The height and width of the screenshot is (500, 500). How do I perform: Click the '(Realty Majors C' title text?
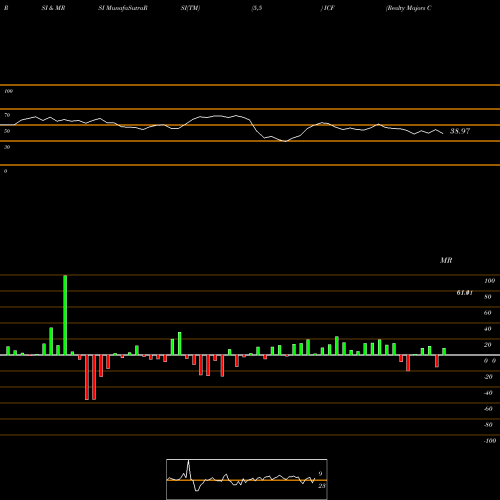(408, 8)
